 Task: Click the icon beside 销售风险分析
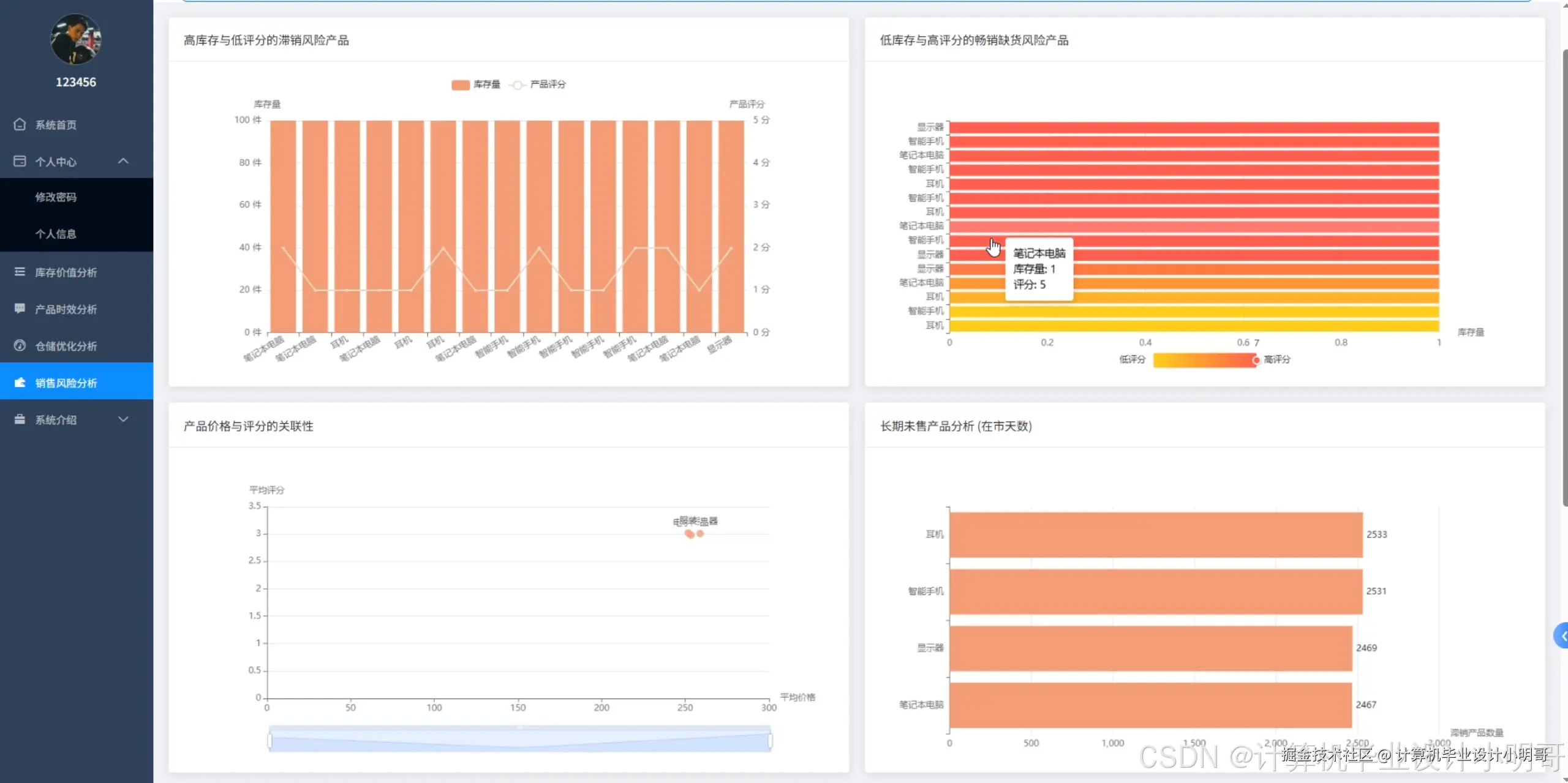[20, 383]
